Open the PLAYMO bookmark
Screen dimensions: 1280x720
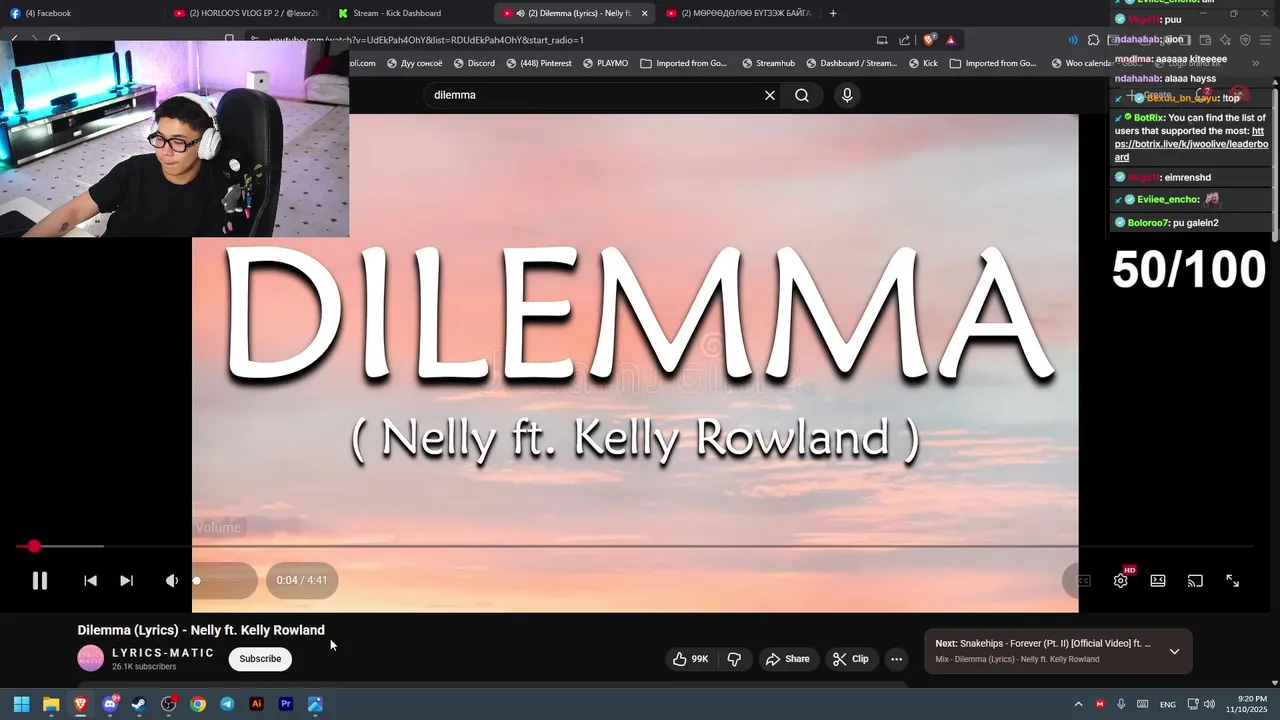point(606,63)
